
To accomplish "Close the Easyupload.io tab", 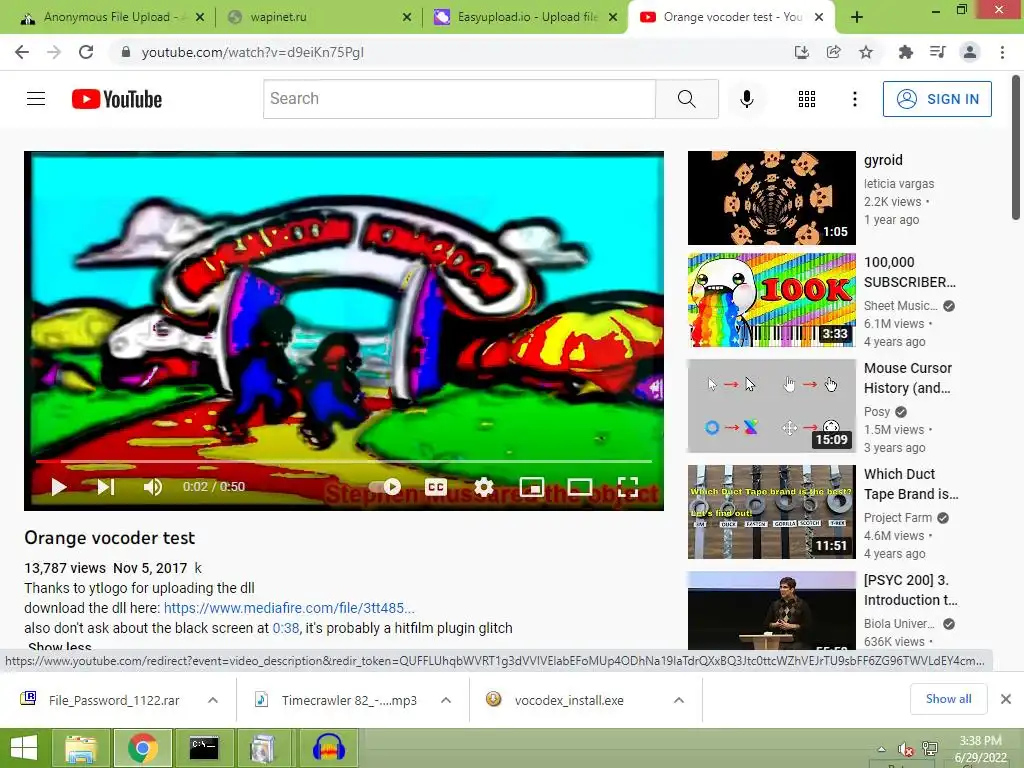I will click(x=613, y=17).
